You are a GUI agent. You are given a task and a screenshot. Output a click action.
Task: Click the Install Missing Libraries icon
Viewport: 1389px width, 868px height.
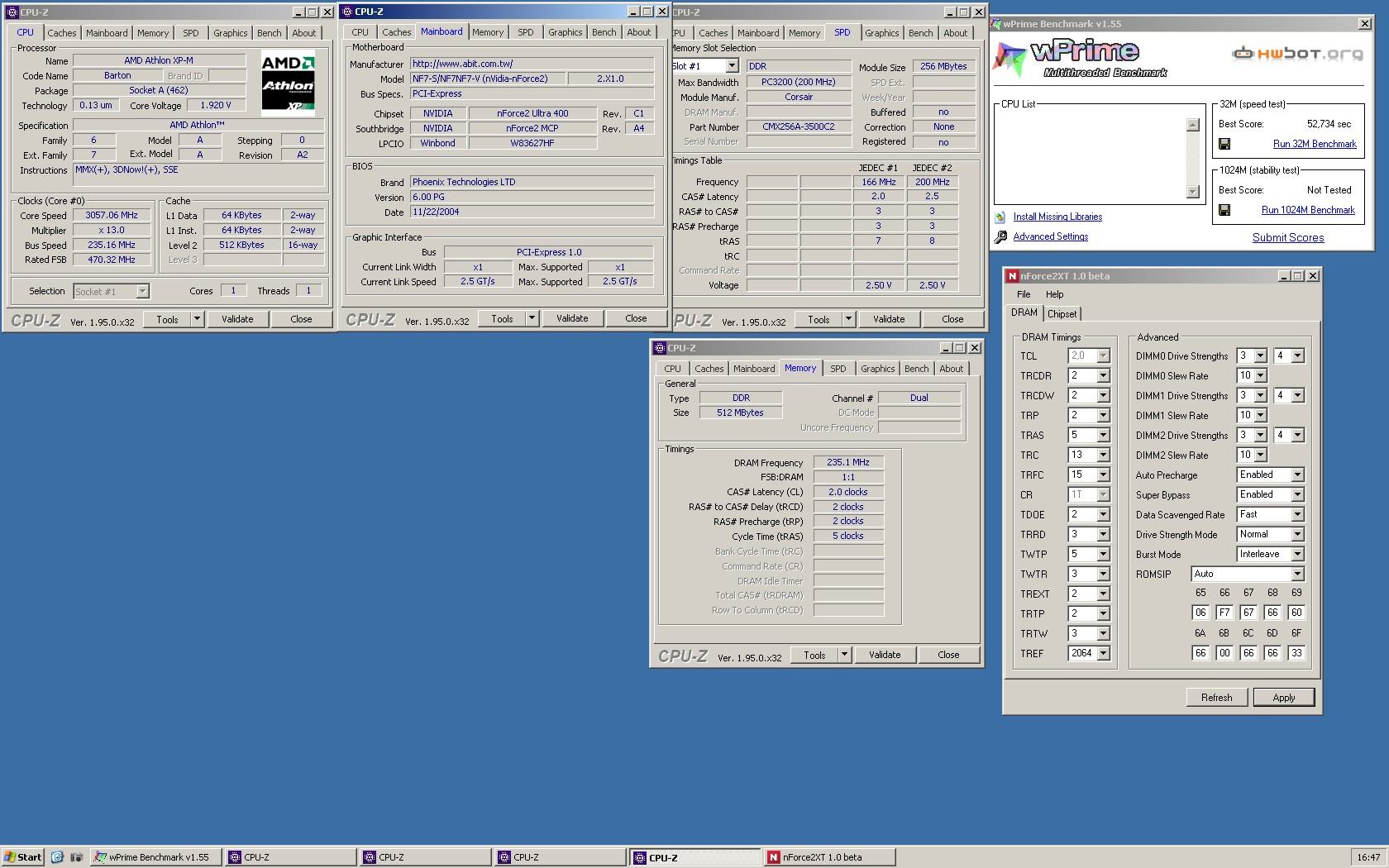click(x=1000, y=217)
